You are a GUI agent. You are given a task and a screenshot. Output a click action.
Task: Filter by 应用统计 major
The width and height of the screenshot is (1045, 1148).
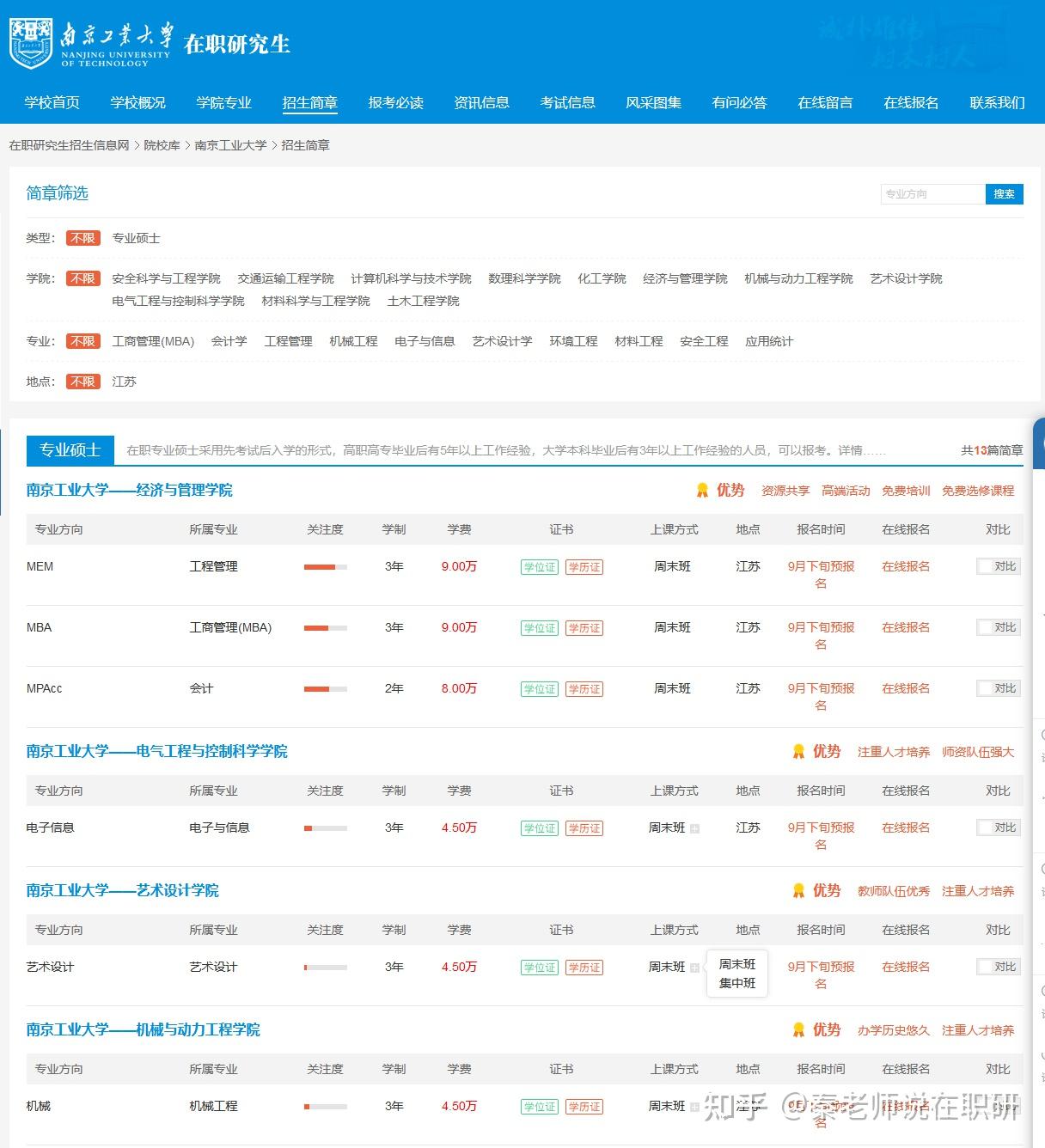click(769, 341)
